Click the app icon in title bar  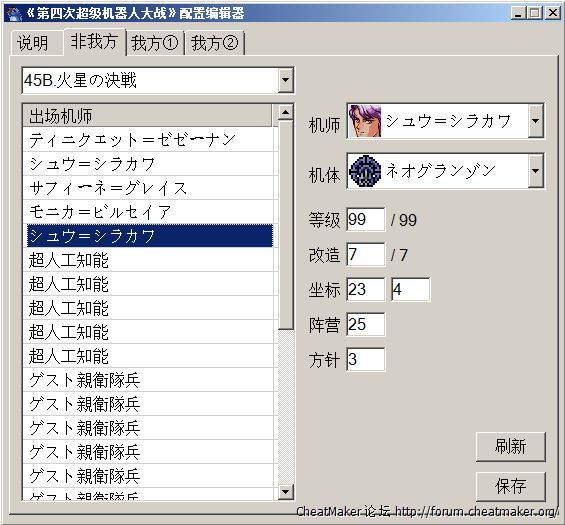pos(14,14)
